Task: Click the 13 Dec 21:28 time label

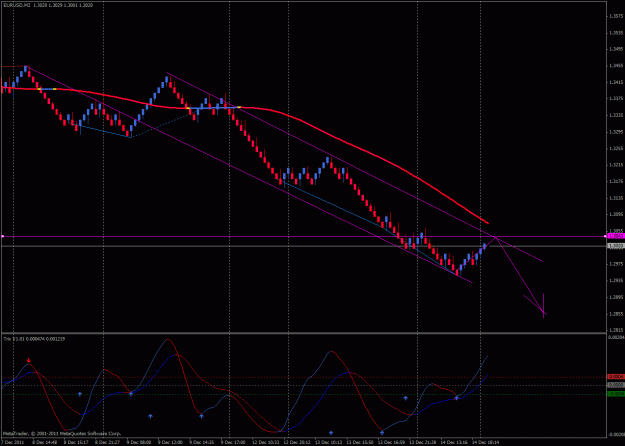Action: (x=421, y=442)
